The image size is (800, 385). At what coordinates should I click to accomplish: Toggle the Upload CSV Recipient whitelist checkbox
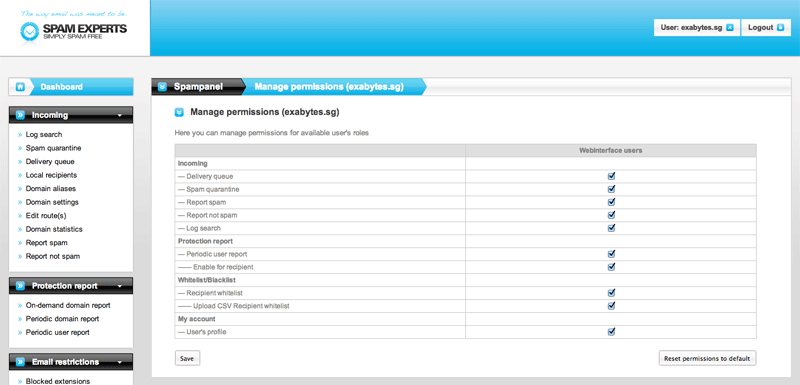coord(611,305)
